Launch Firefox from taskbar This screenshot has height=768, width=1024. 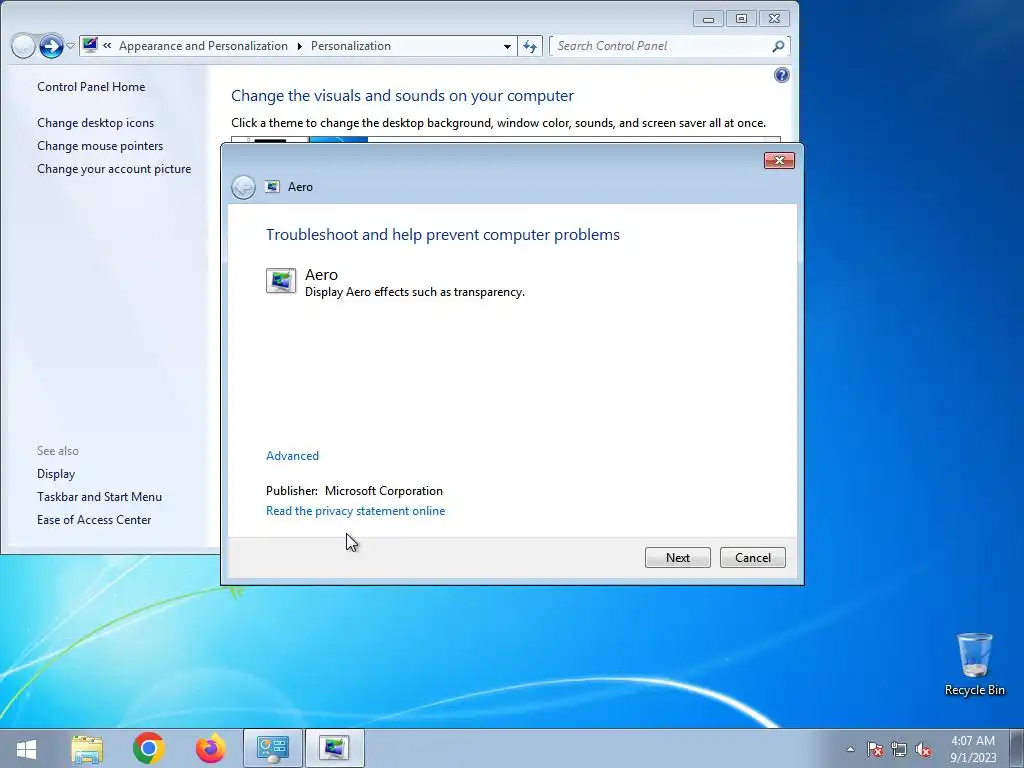point(210,748)
